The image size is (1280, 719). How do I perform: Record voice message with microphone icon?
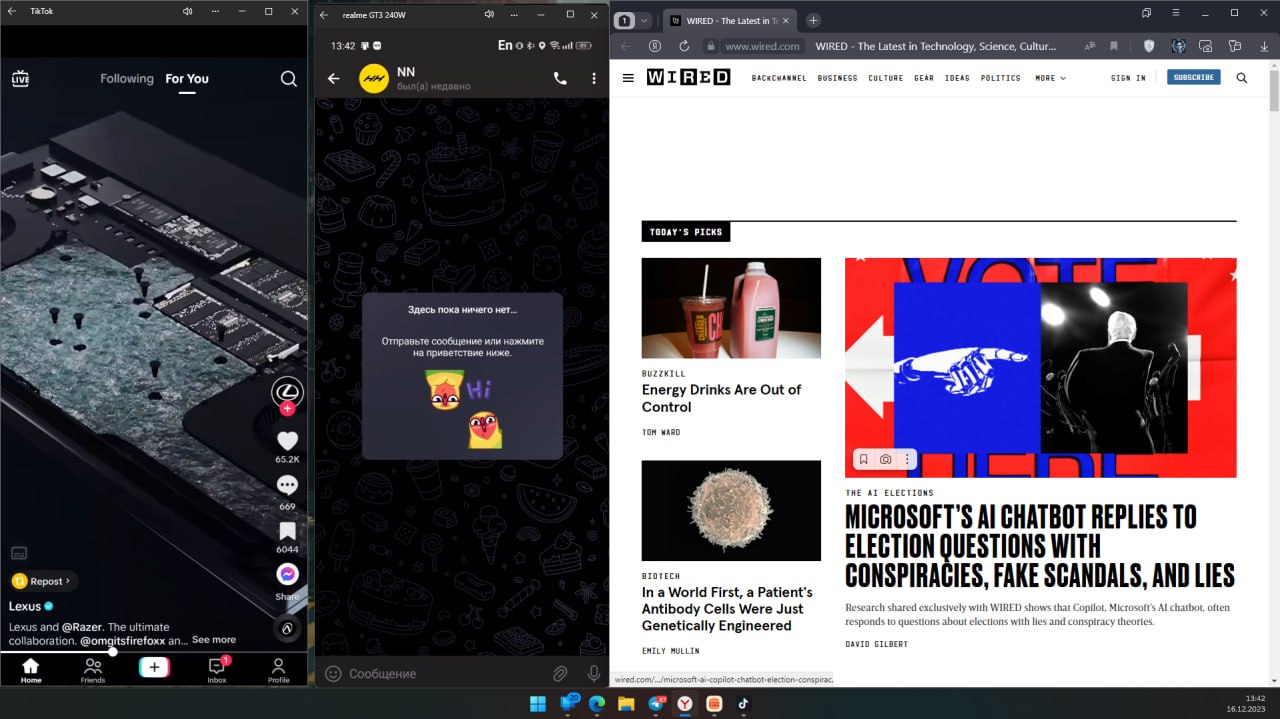point(593,674)
